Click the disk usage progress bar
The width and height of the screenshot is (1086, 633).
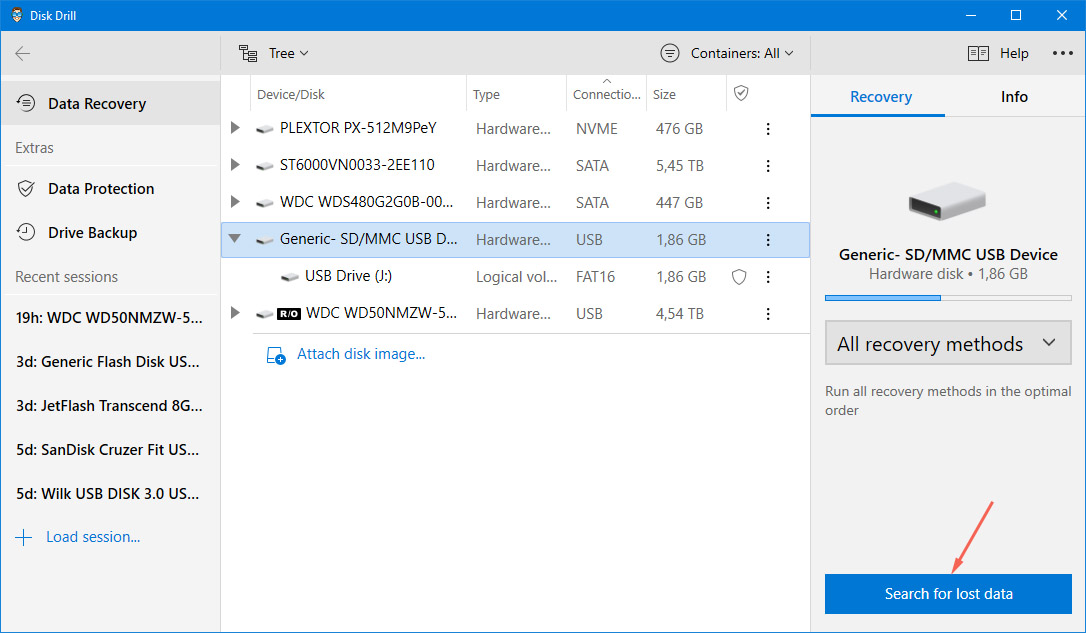click(948, 298)
